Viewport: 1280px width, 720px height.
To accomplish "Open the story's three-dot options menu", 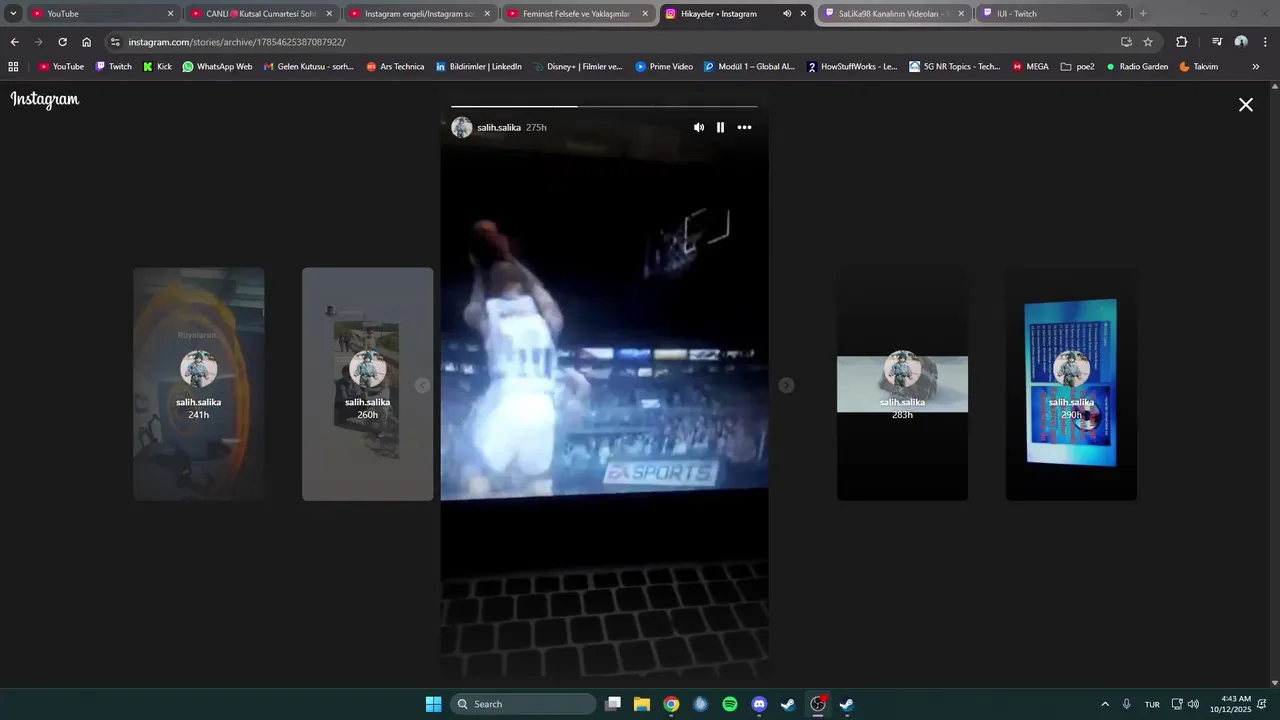I will point(744,127).
